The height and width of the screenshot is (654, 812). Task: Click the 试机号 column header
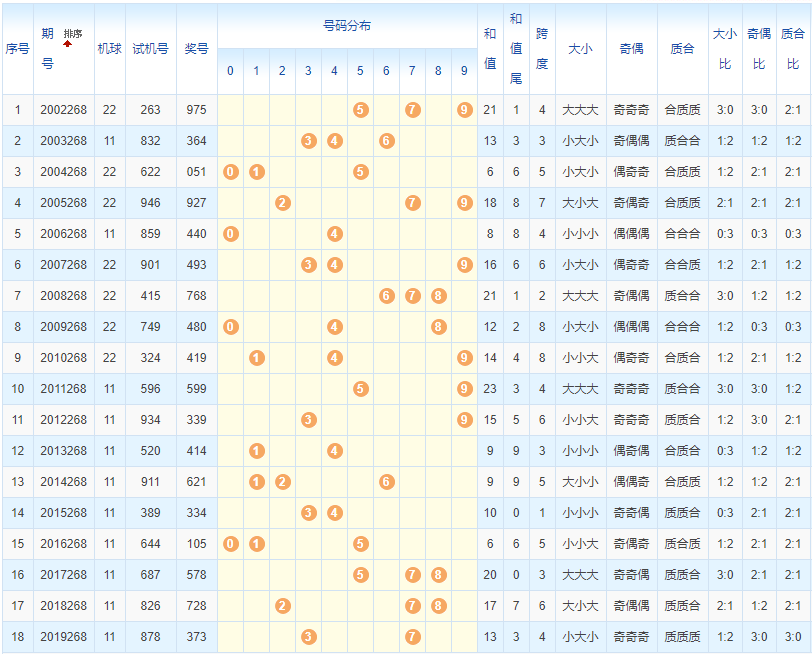coord(150,48)
